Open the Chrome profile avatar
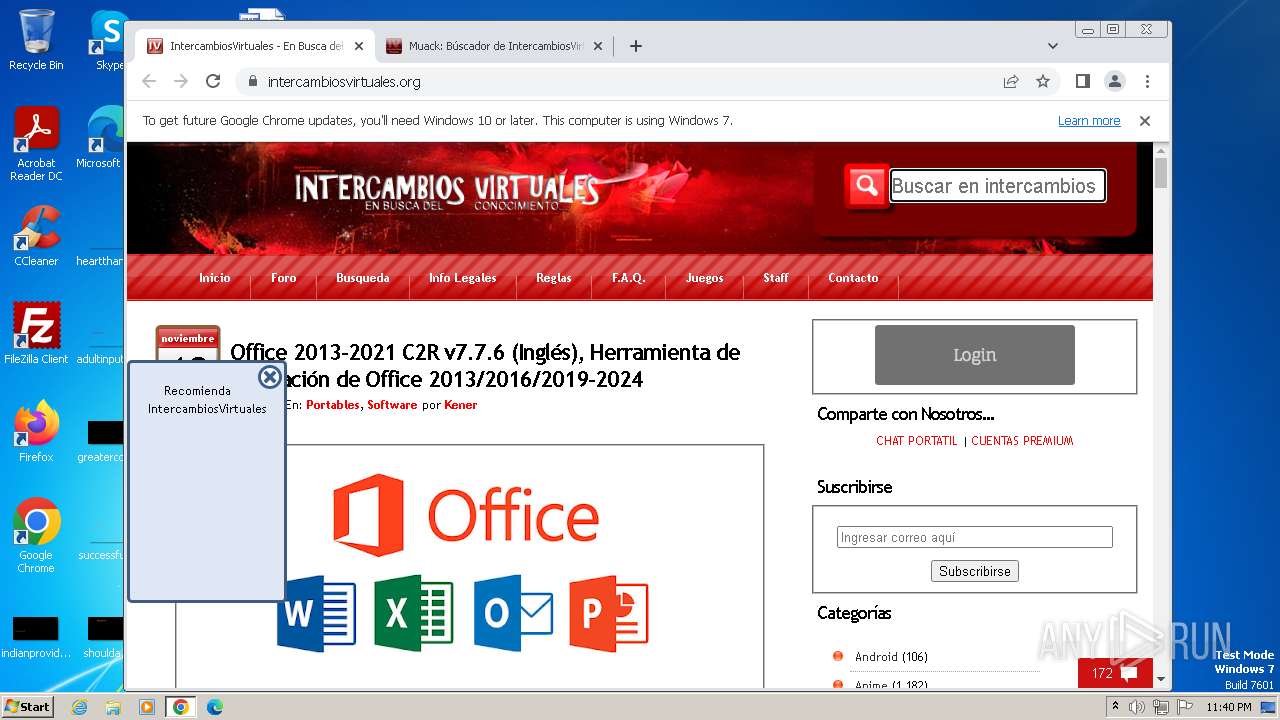The height and width of the screenshot is (720, 1280). pyautogui.click(x=1114, y=81)
